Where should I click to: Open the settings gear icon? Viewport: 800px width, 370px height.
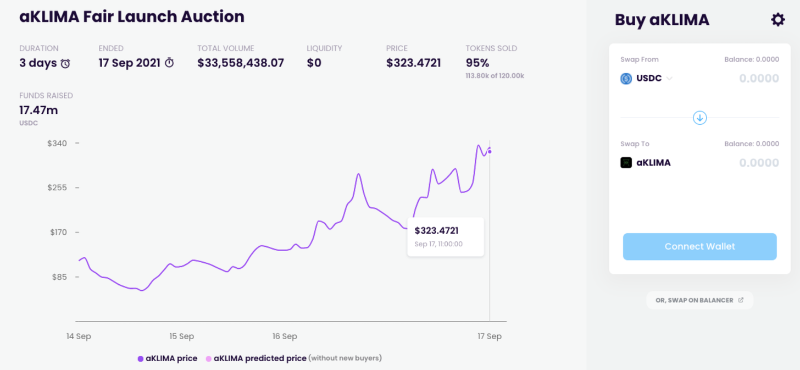click(778, 20)
